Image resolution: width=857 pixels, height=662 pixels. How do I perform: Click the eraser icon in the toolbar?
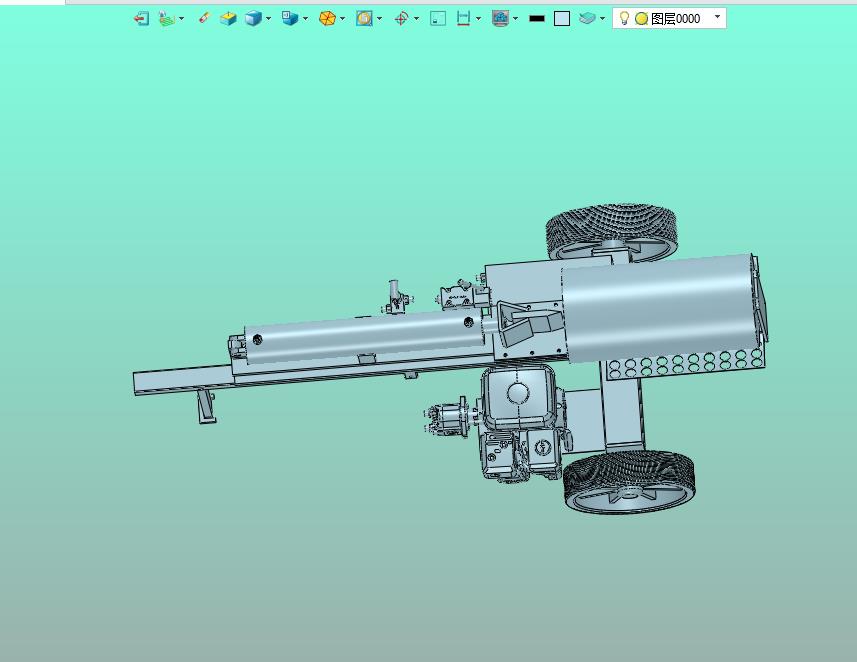coord(204,19)
